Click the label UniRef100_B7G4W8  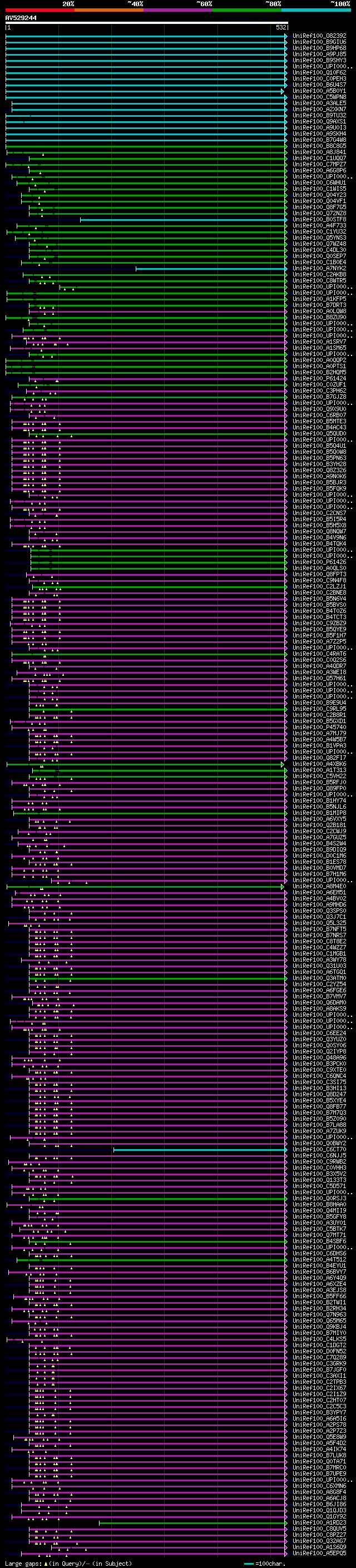319,140
